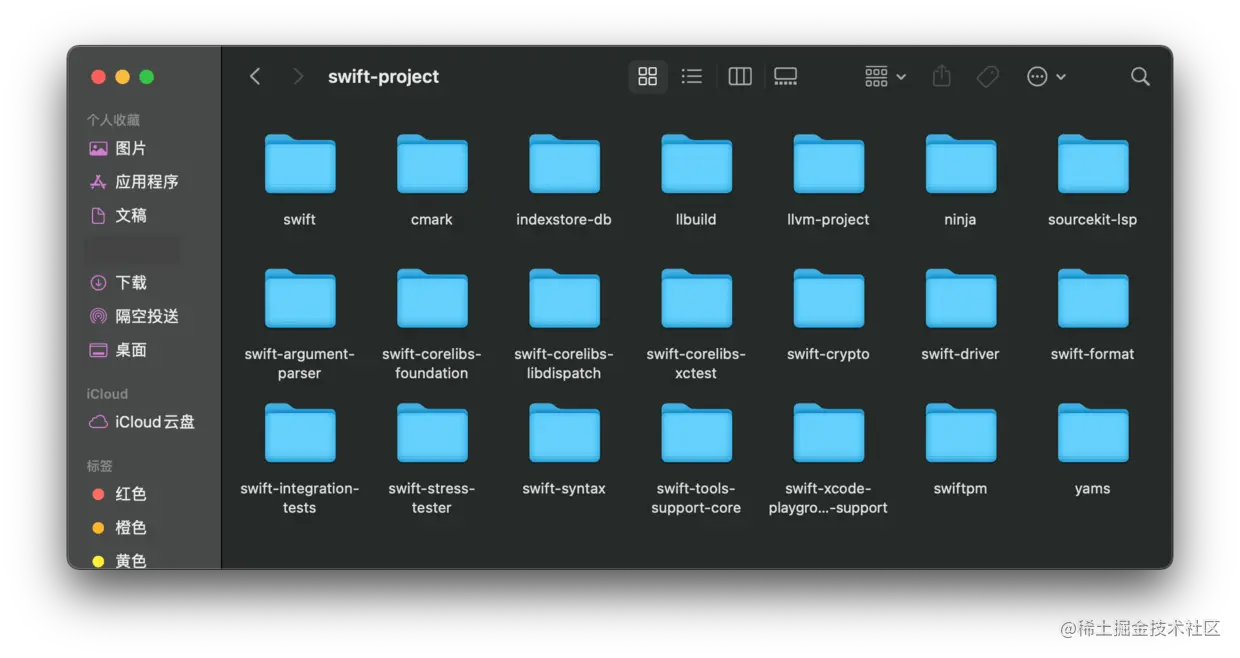Switch to gallery view
Screen dimensions: 1240x658
[x=786, y=77]
